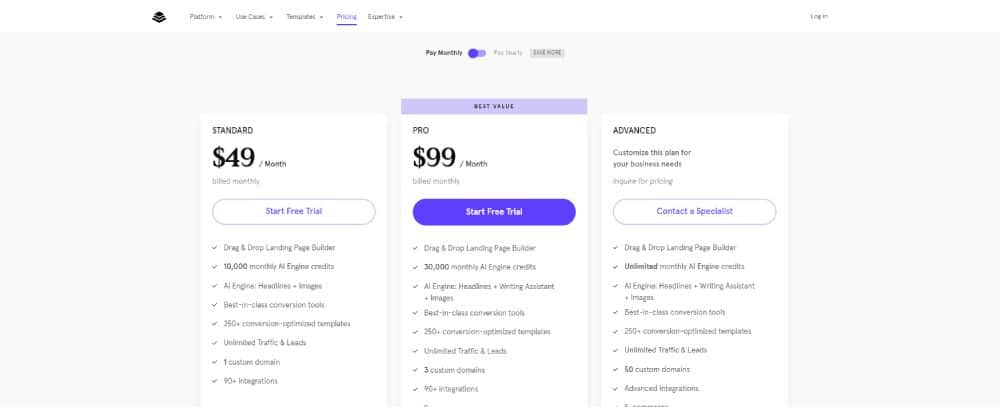This screenshot has height=407, width=1000.
Task: Open the Use Cases dropdown menu
Action: pos(254,17)
